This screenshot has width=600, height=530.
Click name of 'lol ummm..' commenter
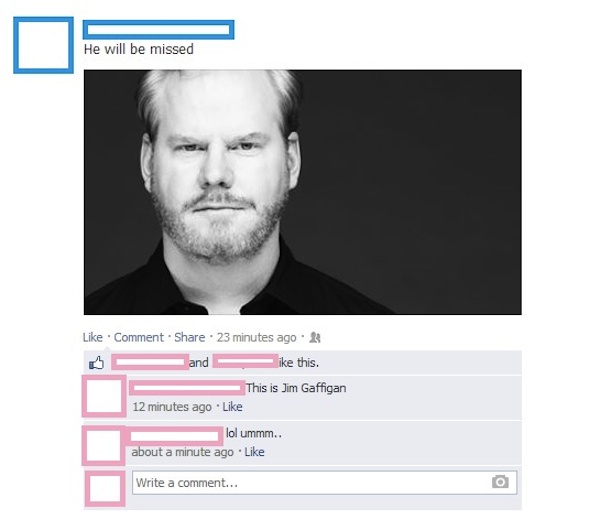pos(175,436)
